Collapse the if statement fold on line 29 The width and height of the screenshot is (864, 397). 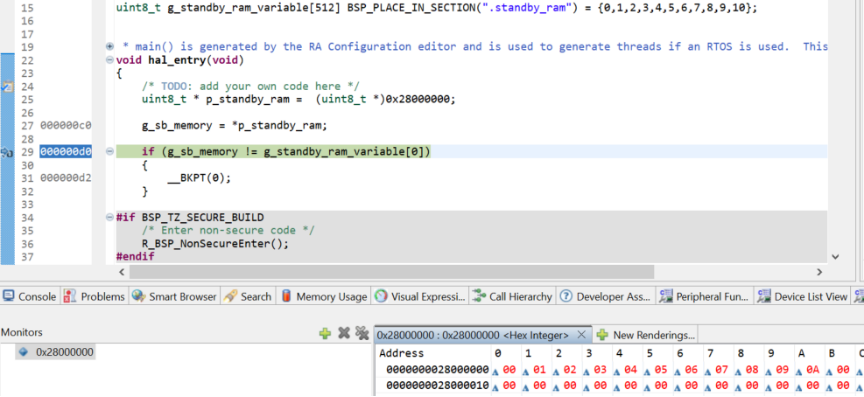(x=110, y=151)
